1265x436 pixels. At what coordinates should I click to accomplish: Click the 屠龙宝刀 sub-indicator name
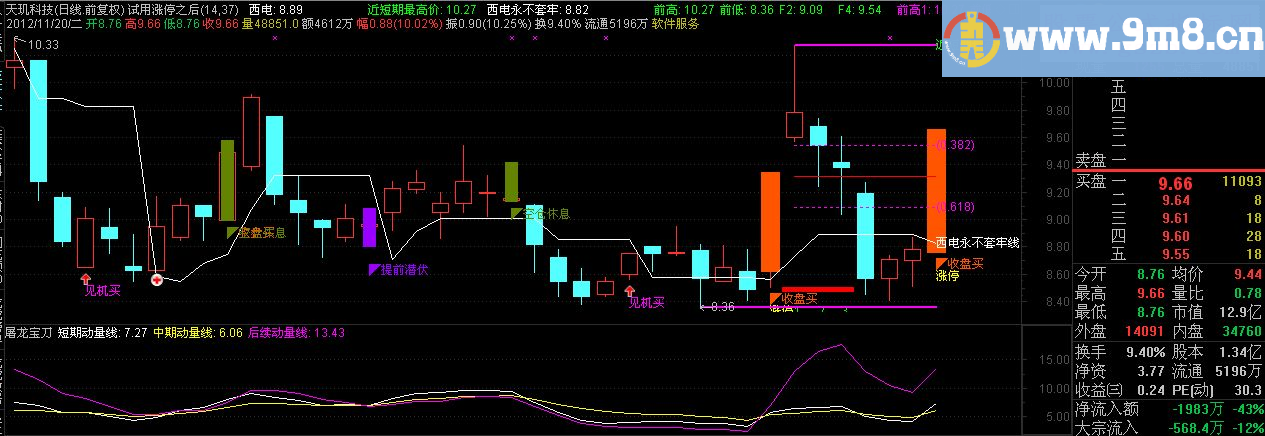[28, 331]
